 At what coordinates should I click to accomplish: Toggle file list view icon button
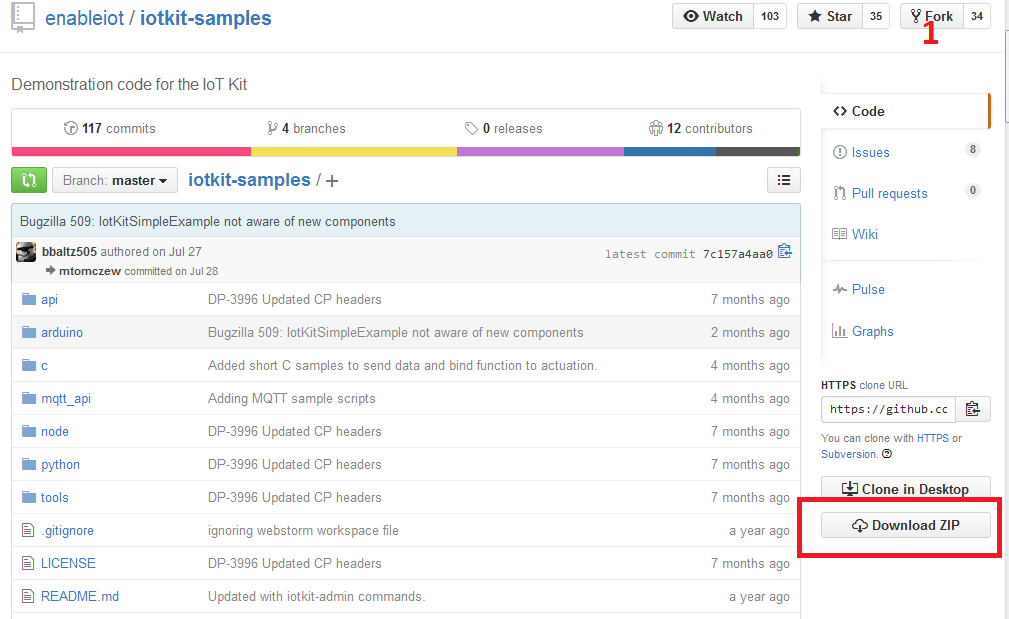[x=784, y=180]
